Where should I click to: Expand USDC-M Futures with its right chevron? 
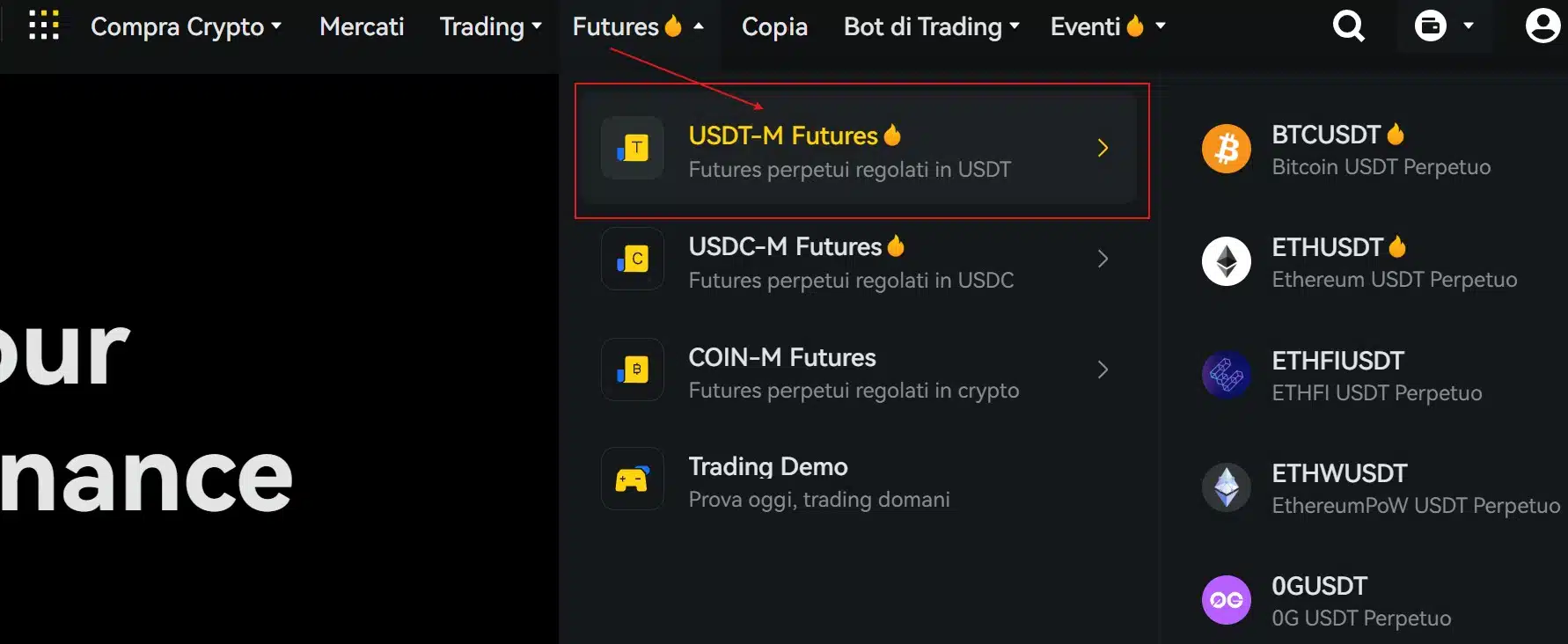coord(1103,259)
